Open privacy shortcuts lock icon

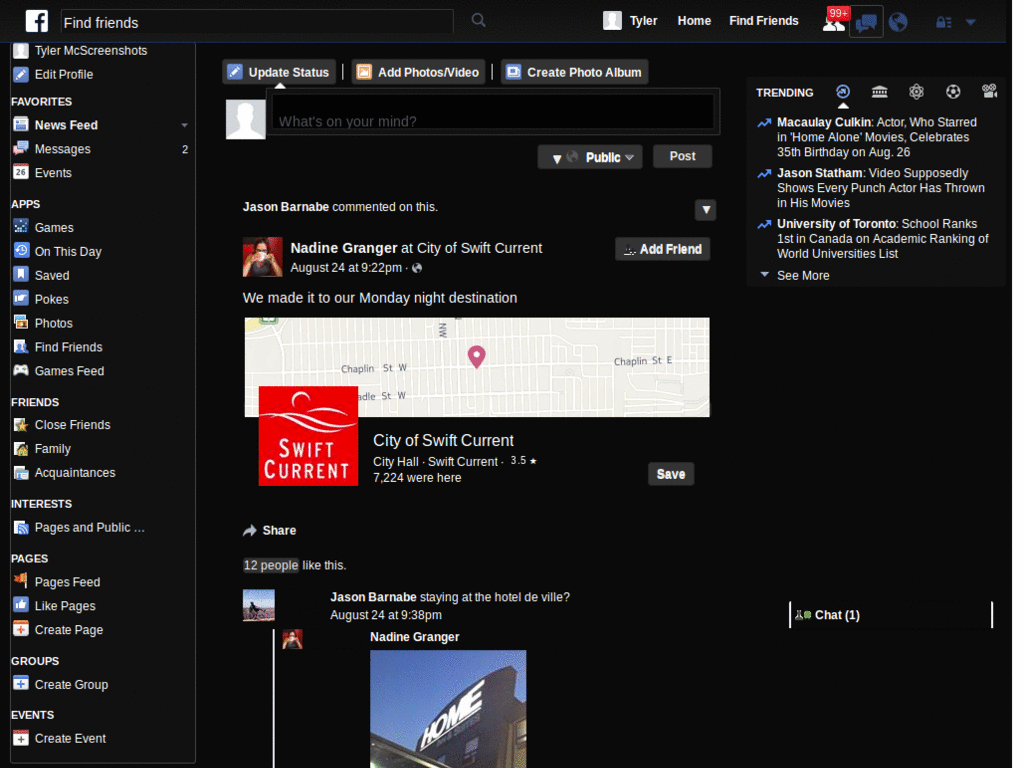(x=943, y=22)
